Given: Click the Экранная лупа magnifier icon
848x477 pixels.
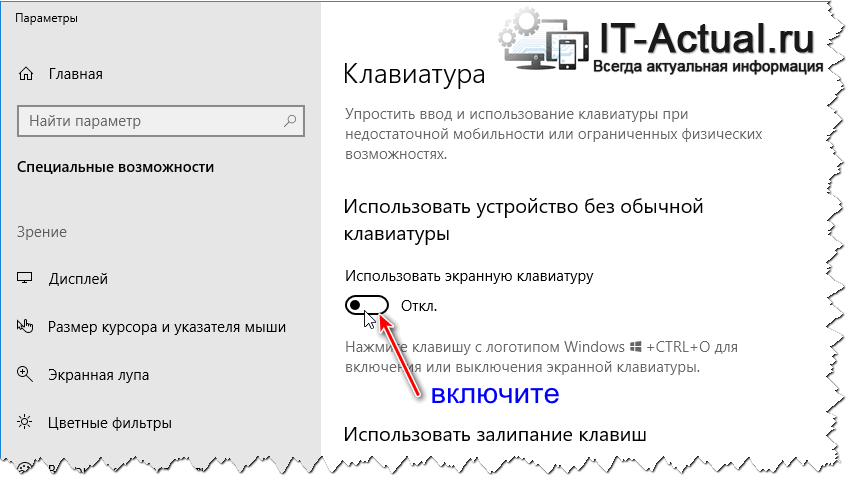Looking at the screenshot, I should [x=26, y=375].
